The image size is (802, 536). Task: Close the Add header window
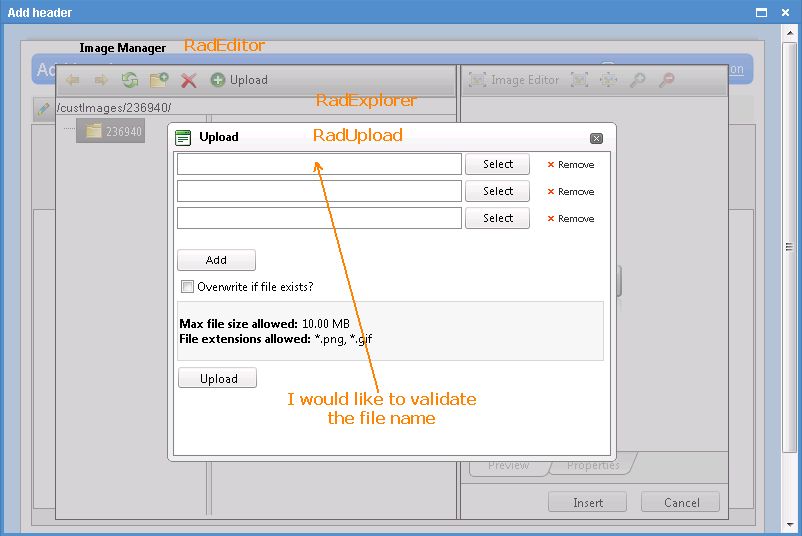[786, 12]
